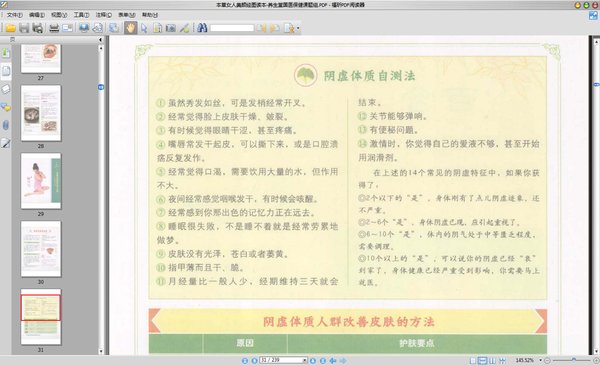Switch to continuous page layout

tap(483, 360)
